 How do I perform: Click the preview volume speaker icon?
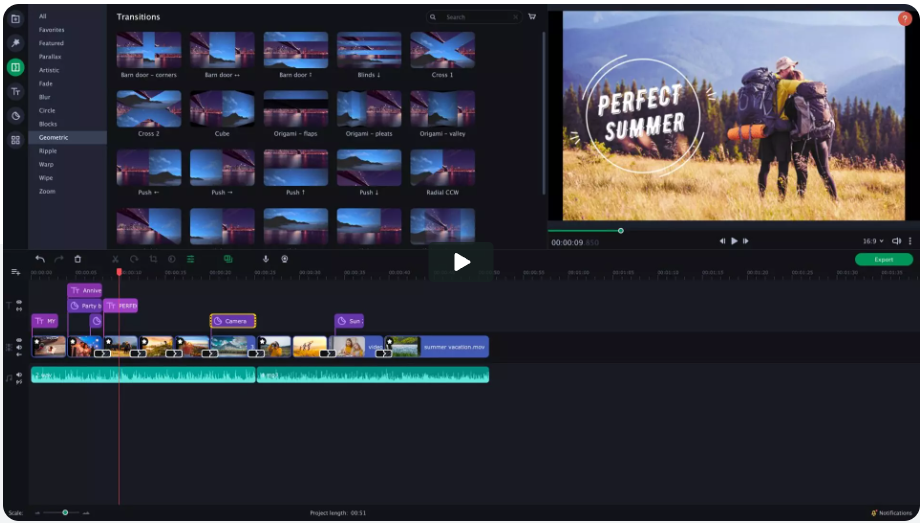(x=896, y=241)
